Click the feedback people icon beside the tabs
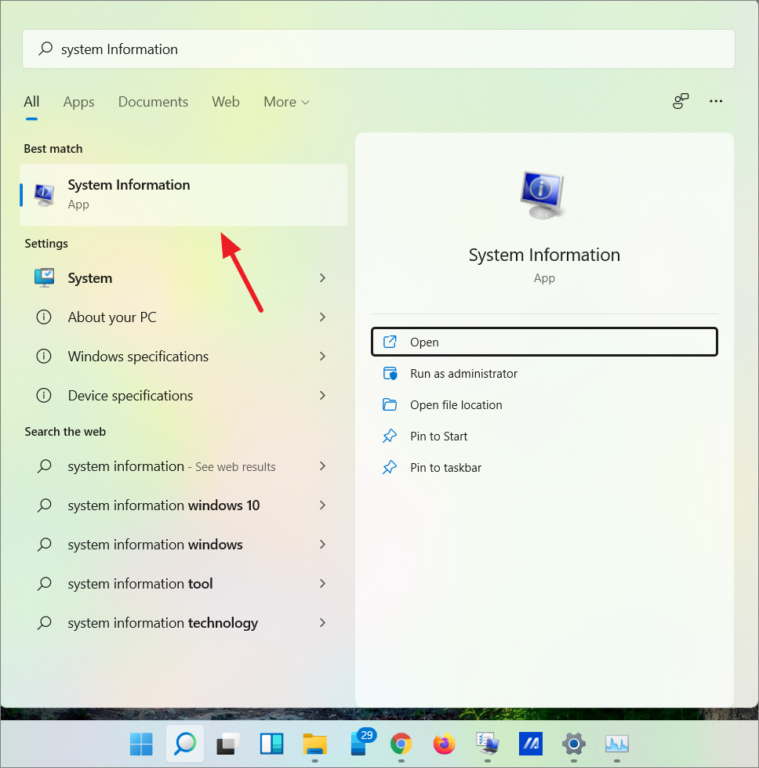This screenshot has height=768, width=759. pyautogui.click(x=681, y=101)
